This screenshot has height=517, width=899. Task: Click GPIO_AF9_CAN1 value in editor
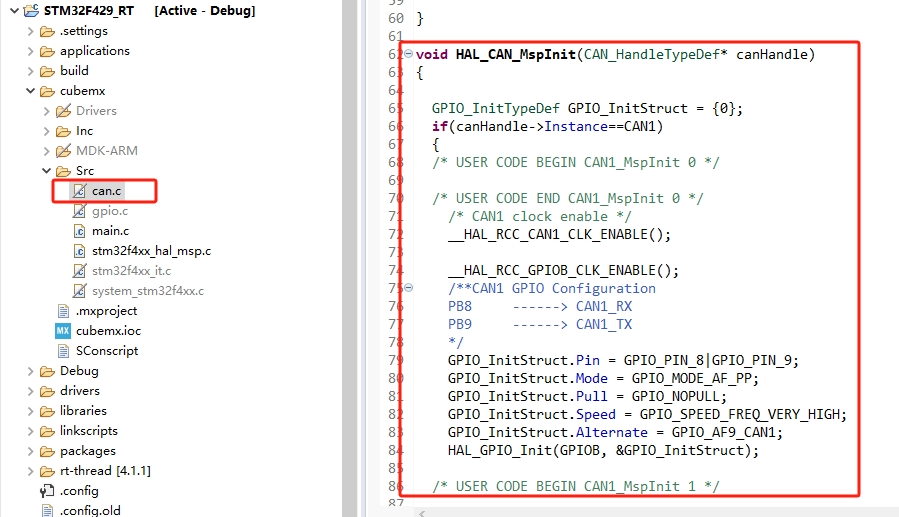[x=723, y=432]
